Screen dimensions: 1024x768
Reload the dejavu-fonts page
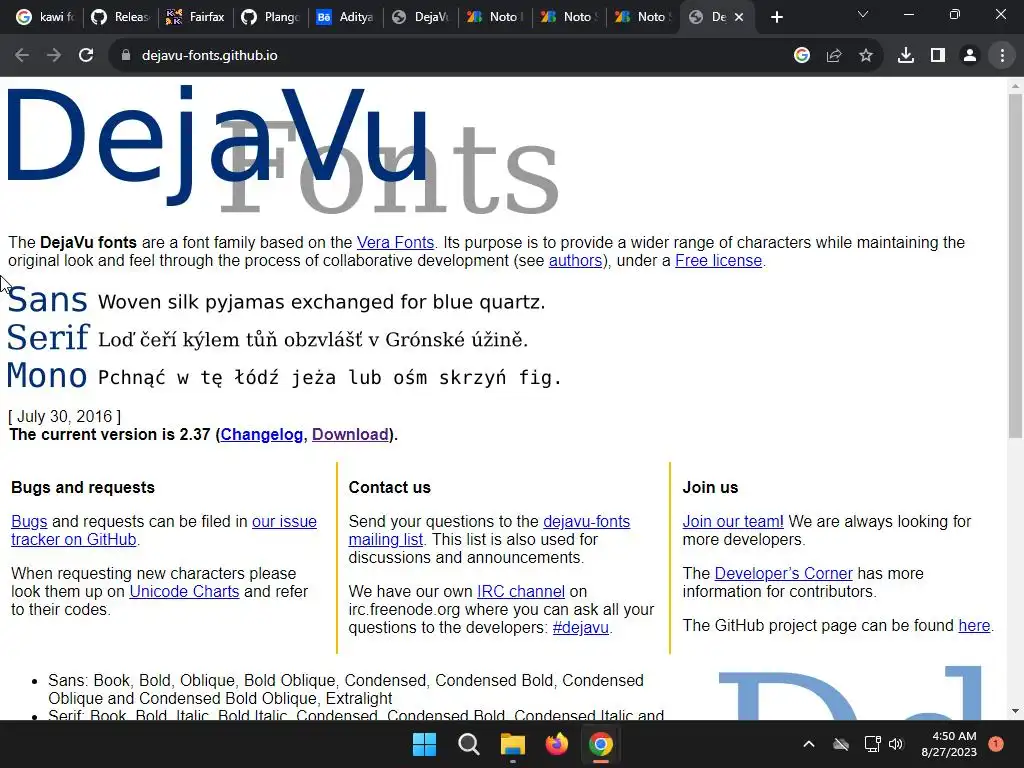[x=86, y=56]
